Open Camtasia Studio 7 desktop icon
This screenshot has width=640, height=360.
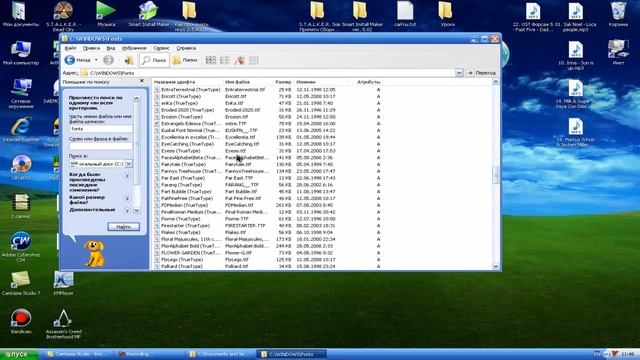(x=21, y=283)
